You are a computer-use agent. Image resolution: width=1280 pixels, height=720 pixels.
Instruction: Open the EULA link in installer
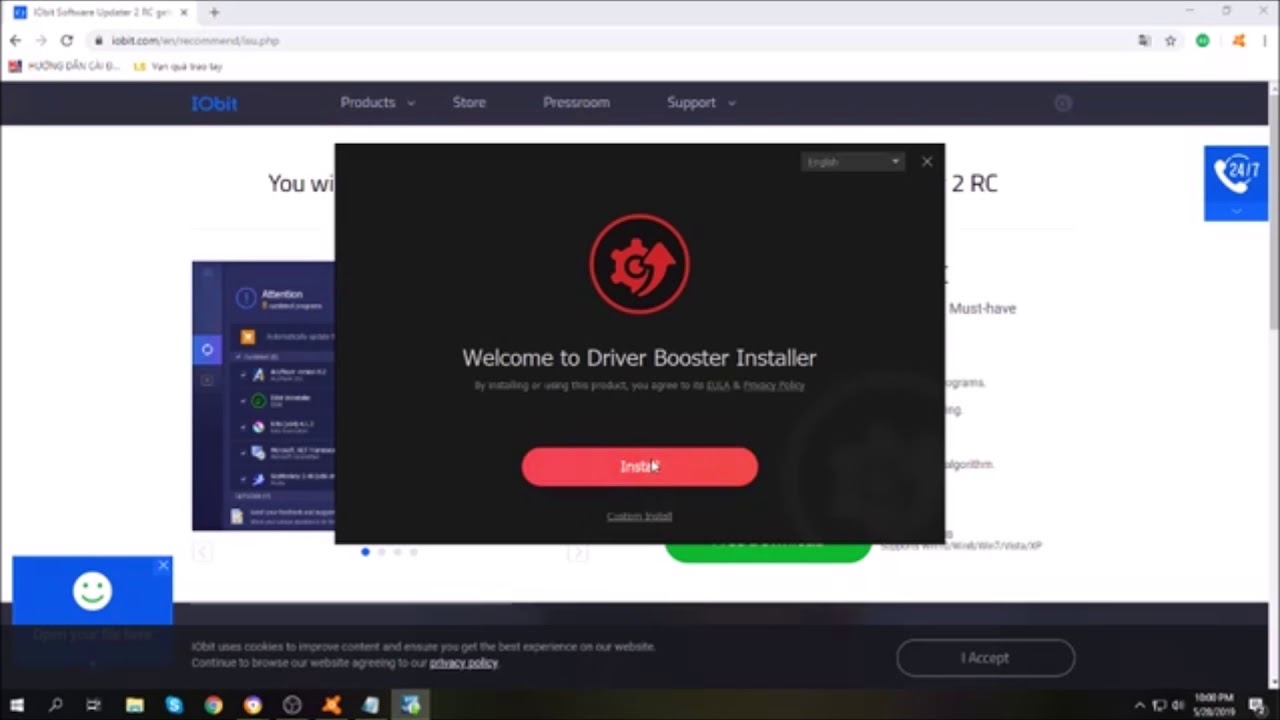pos(718,385)
